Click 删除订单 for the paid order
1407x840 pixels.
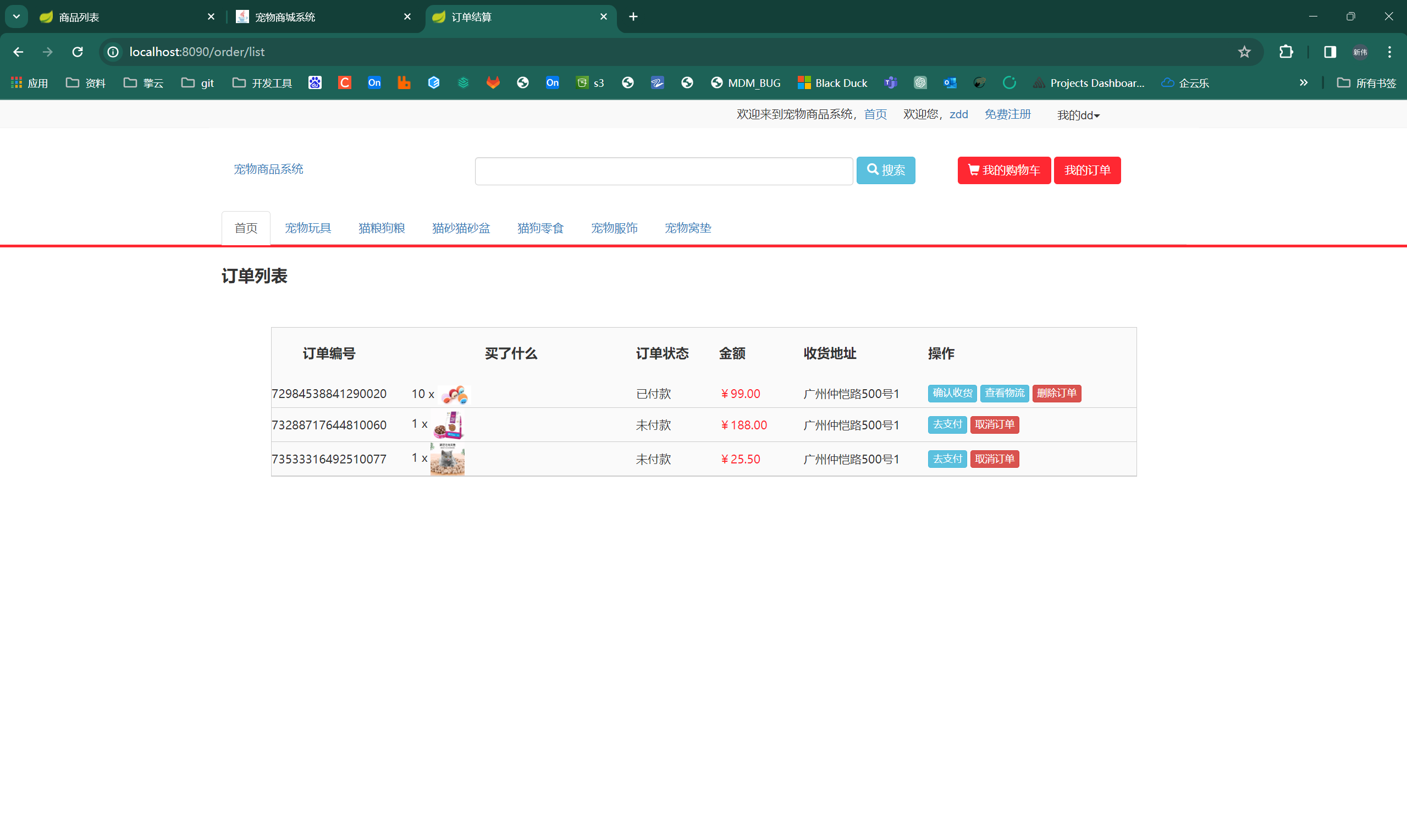pyautogui.click(x=1056, y=394)
